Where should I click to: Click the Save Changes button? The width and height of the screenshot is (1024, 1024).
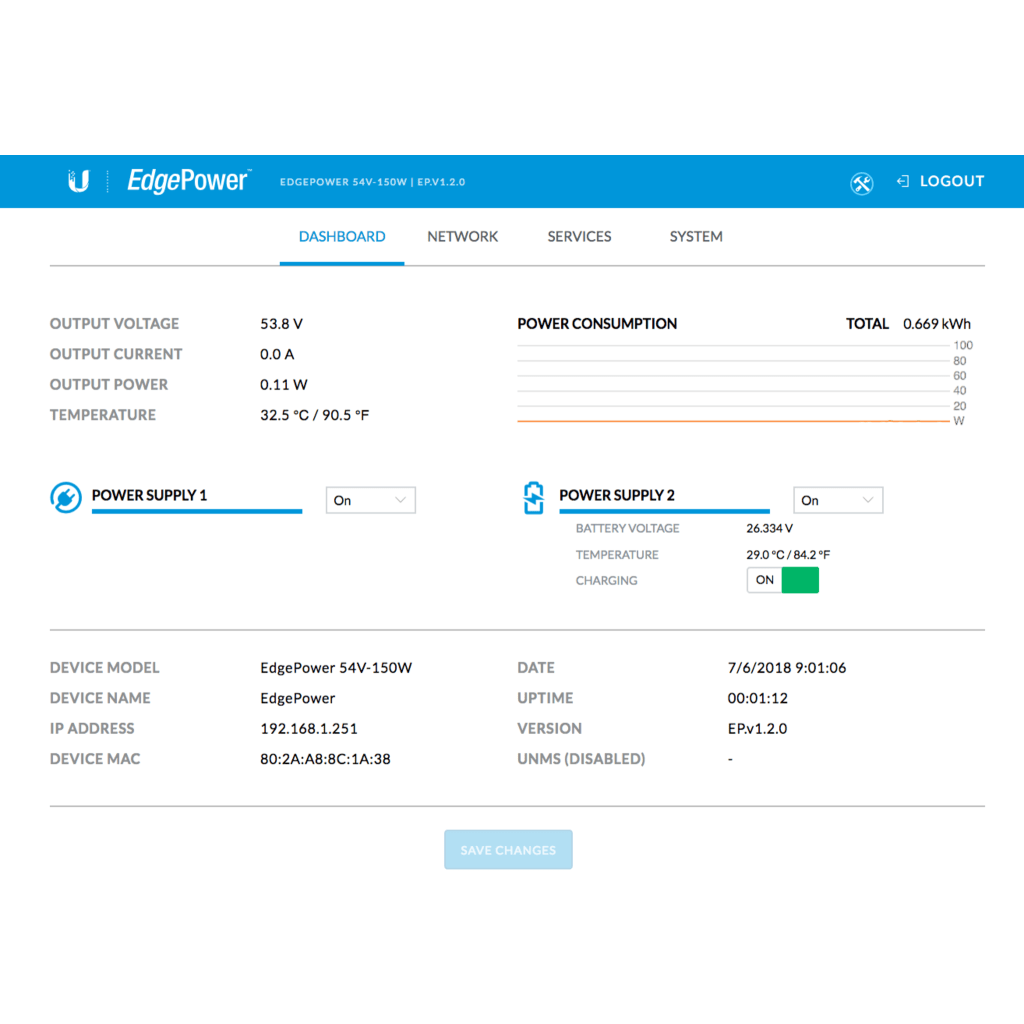[x=508, y=850]
